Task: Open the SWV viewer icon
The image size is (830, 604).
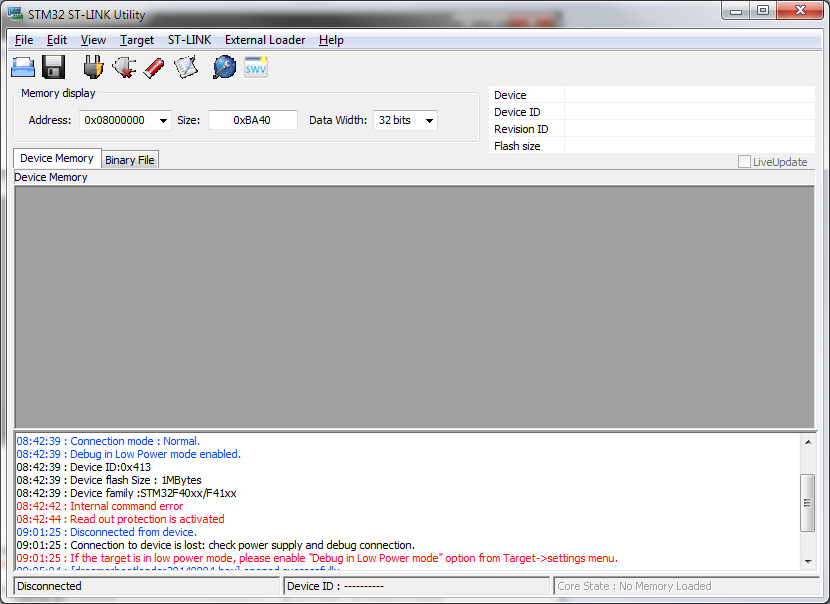Action: tap(256, 67)
